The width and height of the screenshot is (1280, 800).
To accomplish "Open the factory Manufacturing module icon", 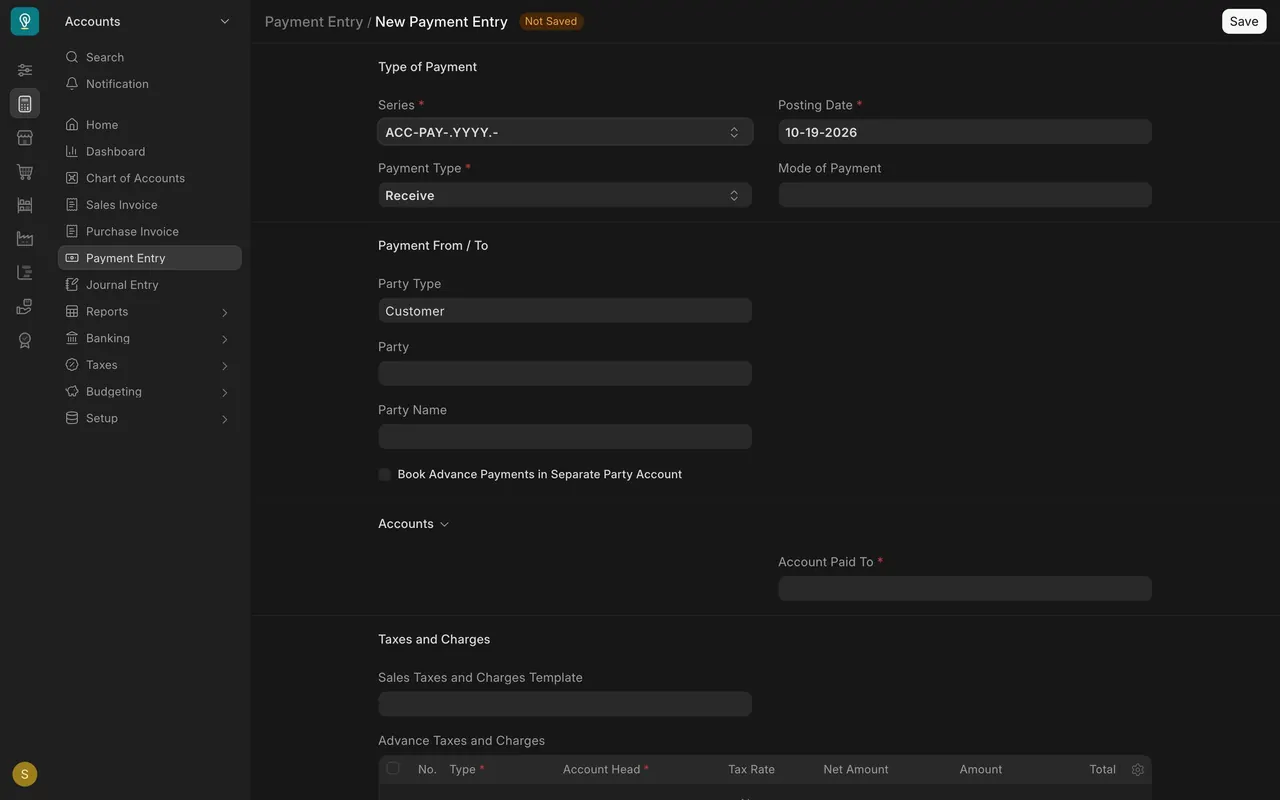I will click(25, 239).
